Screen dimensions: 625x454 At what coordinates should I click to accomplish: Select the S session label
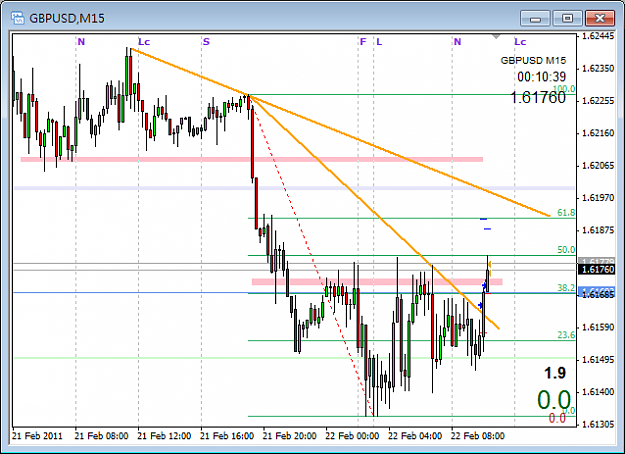[x=206, y=41]
